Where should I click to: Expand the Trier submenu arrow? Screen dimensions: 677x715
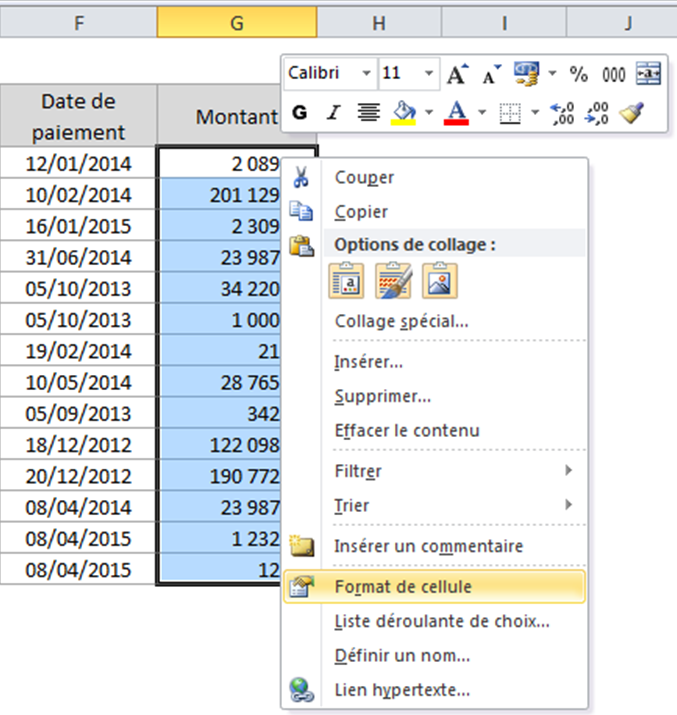point(568,504)
